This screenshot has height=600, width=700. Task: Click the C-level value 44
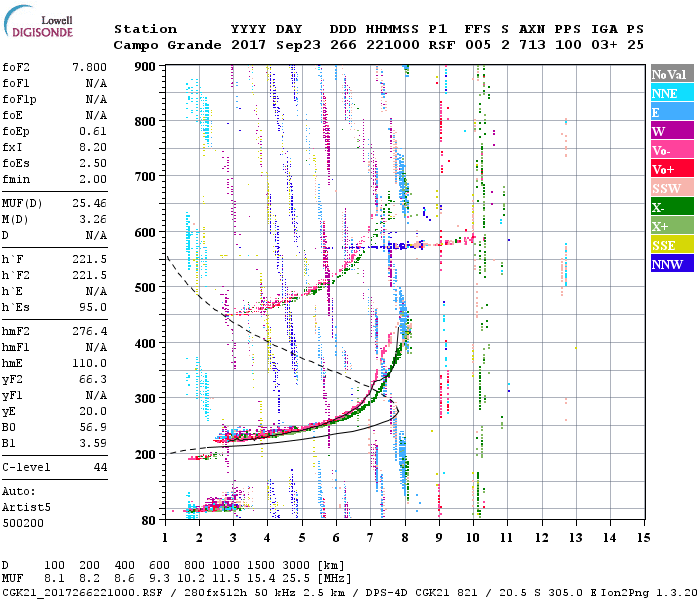pyautogui.click(x=100, y=467)
